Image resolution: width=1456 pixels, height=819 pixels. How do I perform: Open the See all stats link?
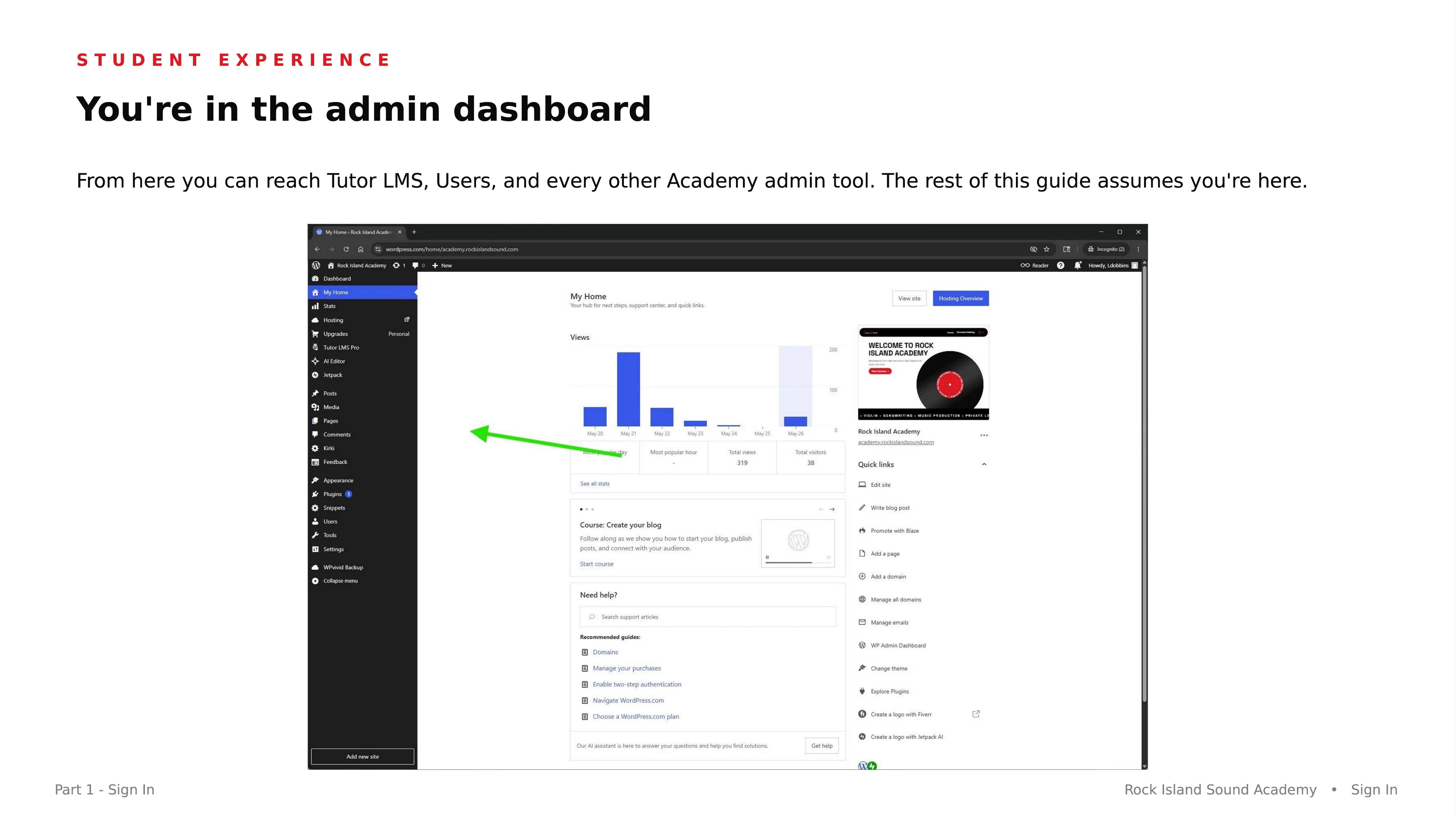595,484
